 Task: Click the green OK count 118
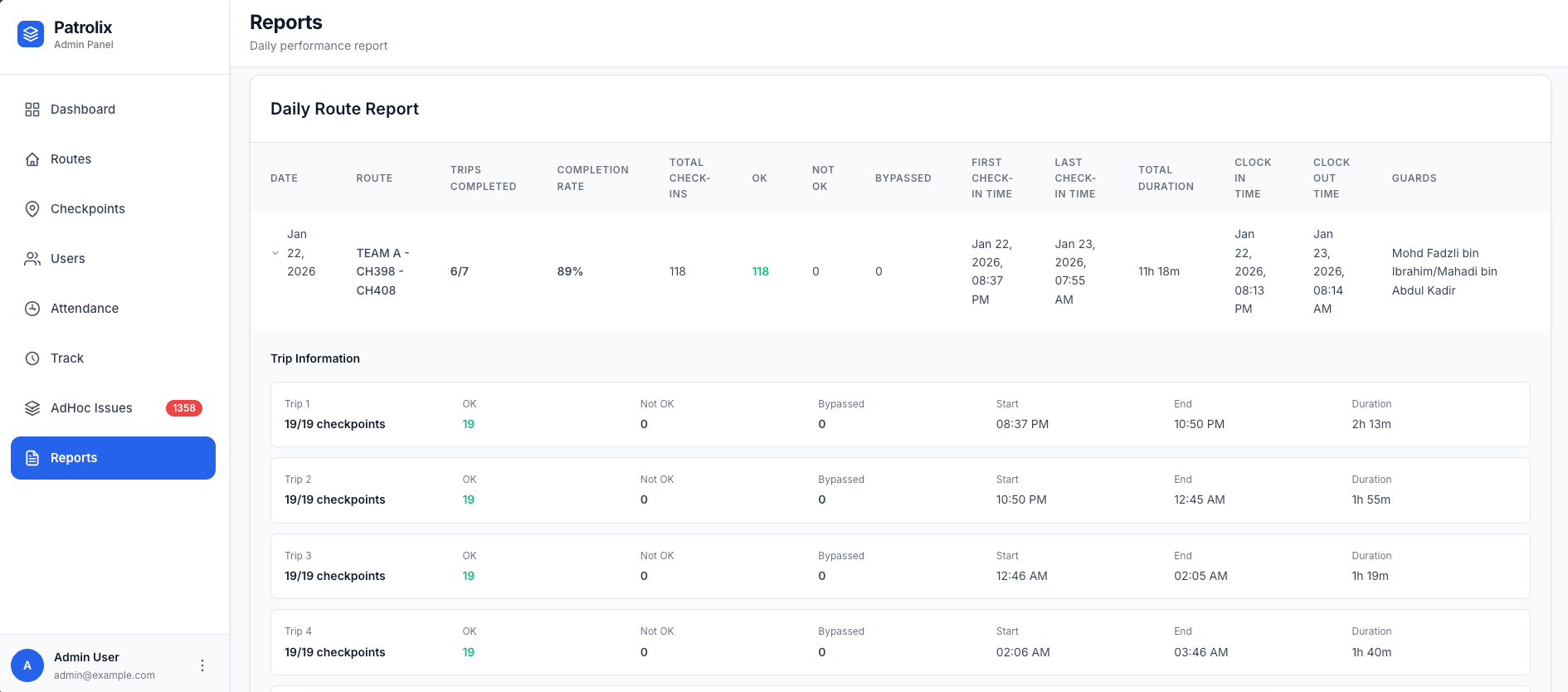coord(760,271)
